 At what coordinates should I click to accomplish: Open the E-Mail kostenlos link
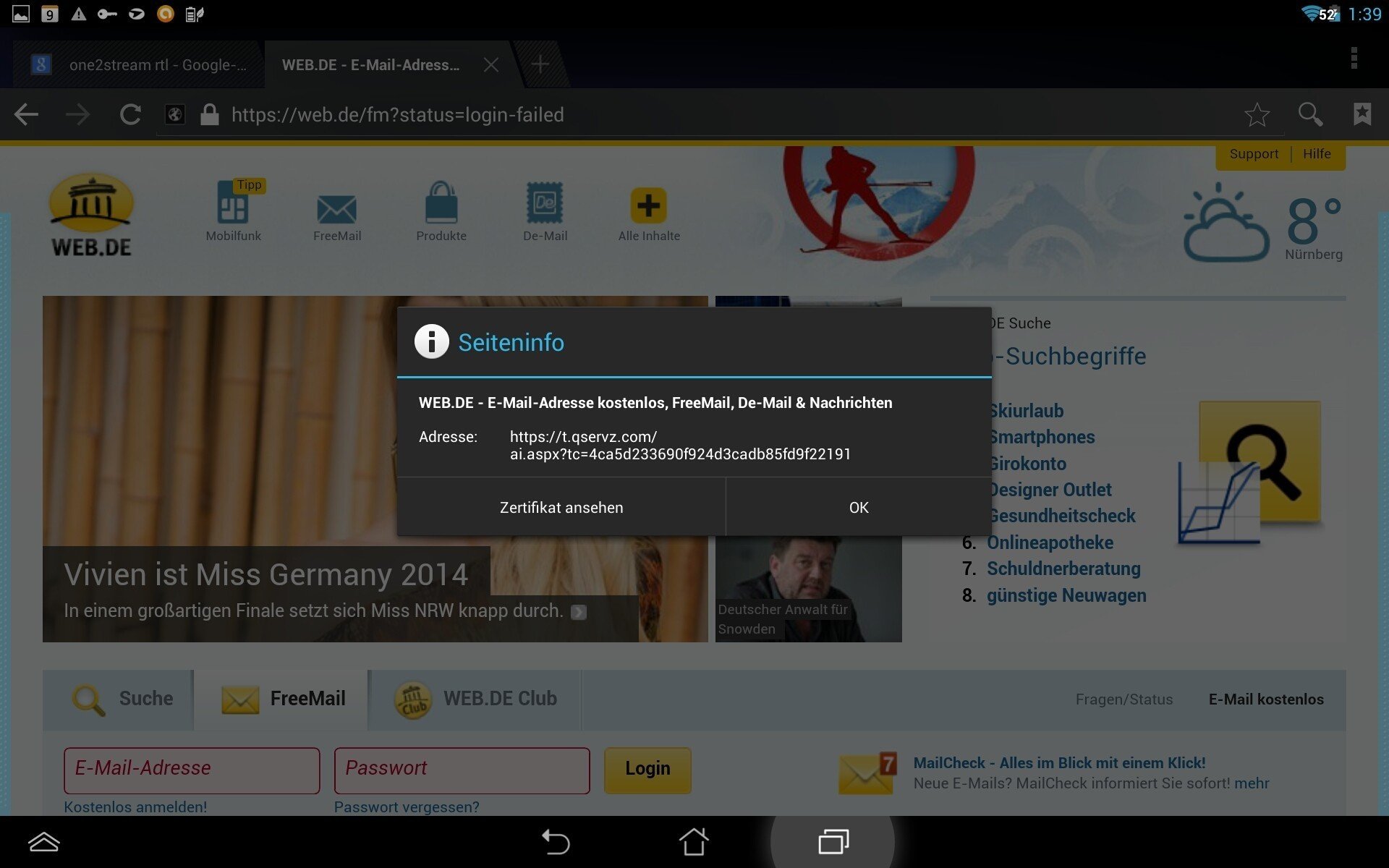[1266, 699]
